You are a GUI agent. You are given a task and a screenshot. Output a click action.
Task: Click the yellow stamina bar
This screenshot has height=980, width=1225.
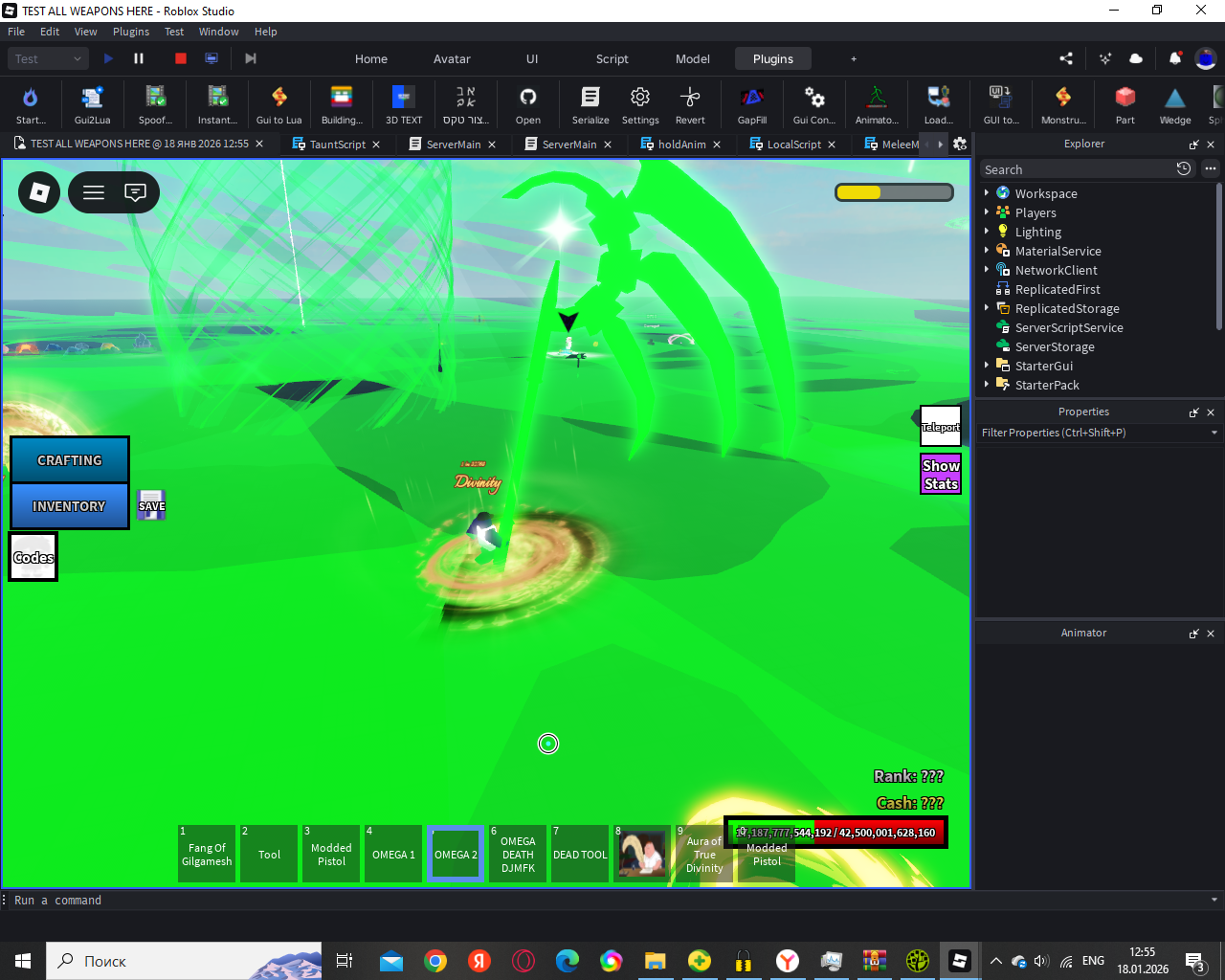(x=894, y=192)
